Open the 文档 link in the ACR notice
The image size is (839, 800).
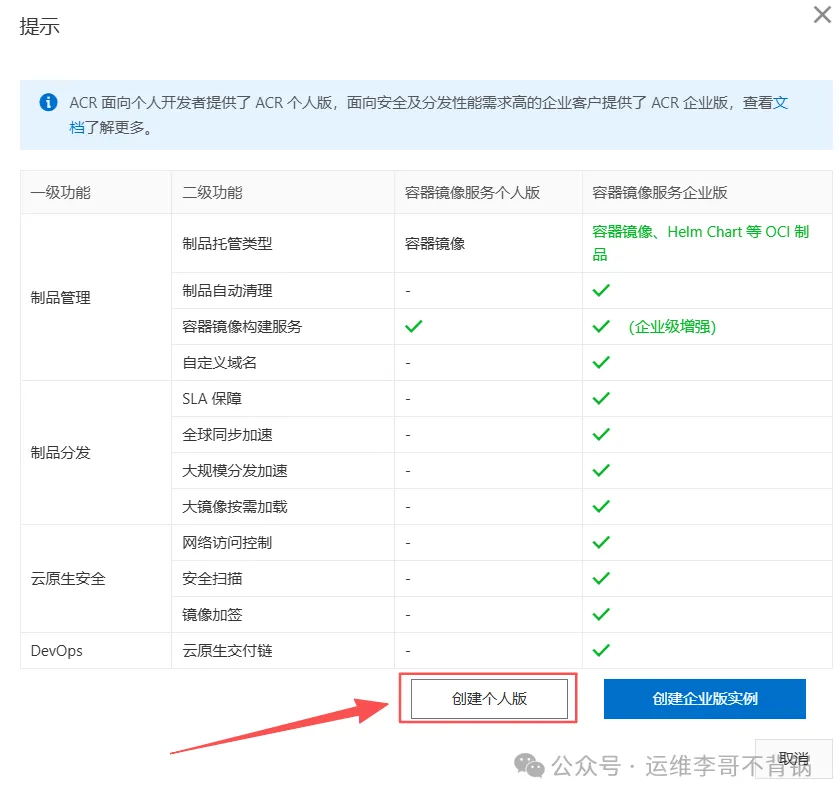coord(780,103)
